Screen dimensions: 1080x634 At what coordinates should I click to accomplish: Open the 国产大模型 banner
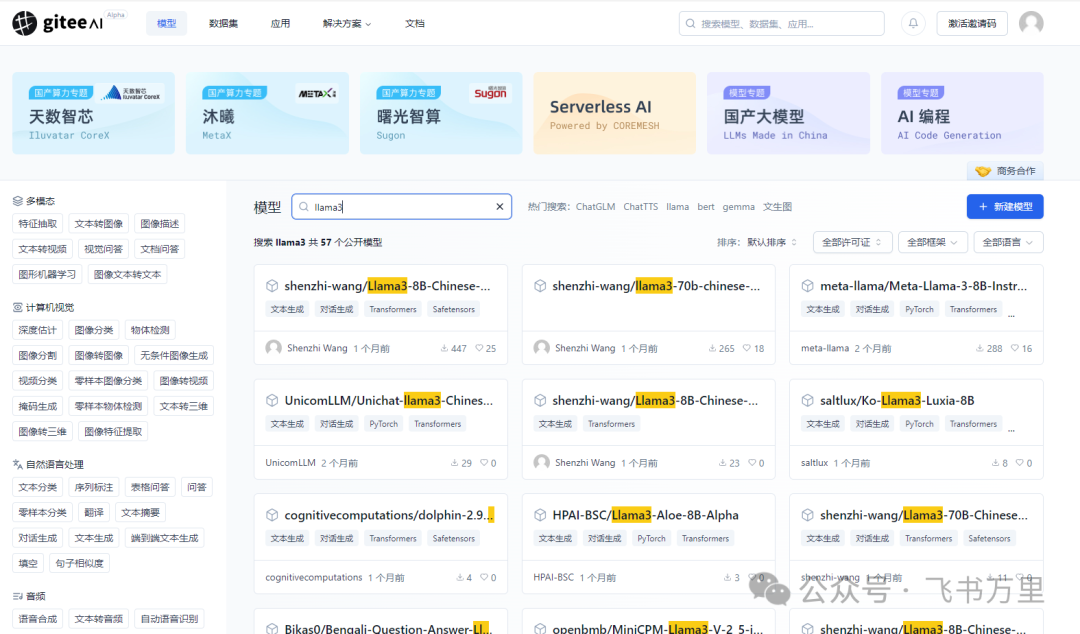[x=788, y=113]
